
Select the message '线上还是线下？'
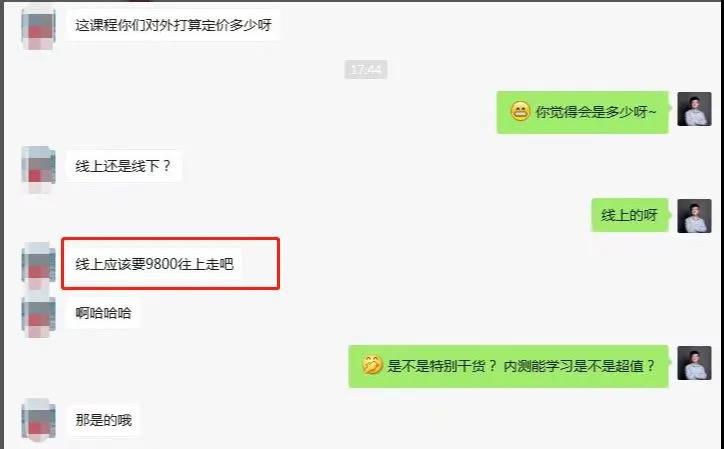coord(123,165)
